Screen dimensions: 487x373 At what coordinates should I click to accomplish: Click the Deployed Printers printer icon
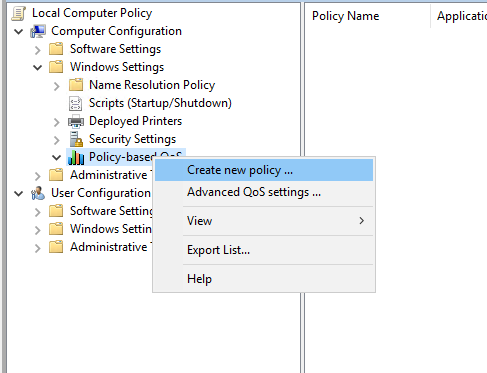pos(76,121)
